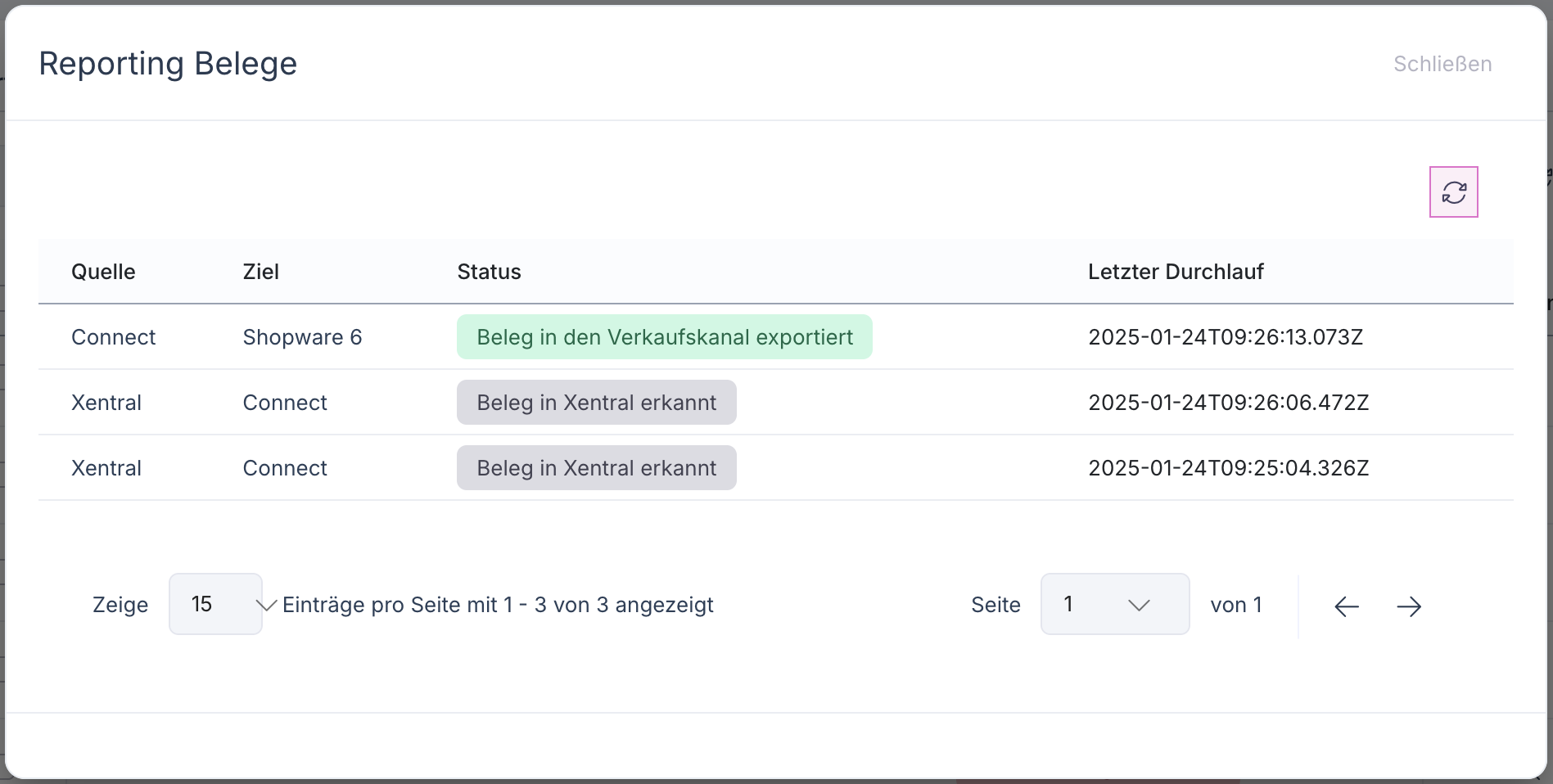Go to next page with right arrow
The height and width of the screenshot is (784, 1553).
pos(1409,606)
